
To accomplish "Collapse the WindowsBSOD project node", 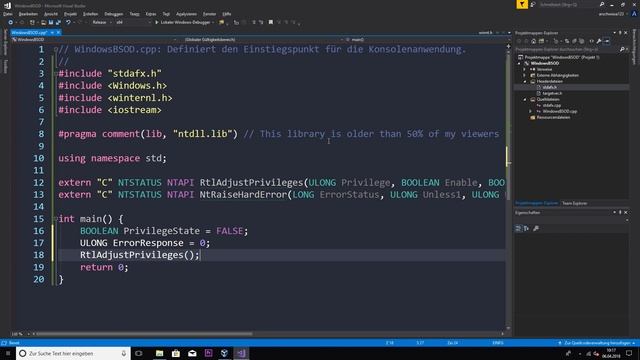I will [520, 63].
